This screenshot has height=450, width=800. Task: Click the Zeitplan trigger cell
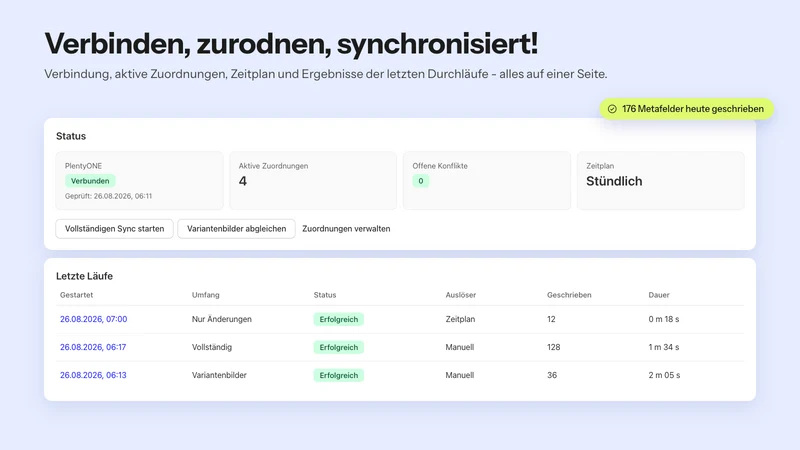pyautogui.click(x=460, y=319)
